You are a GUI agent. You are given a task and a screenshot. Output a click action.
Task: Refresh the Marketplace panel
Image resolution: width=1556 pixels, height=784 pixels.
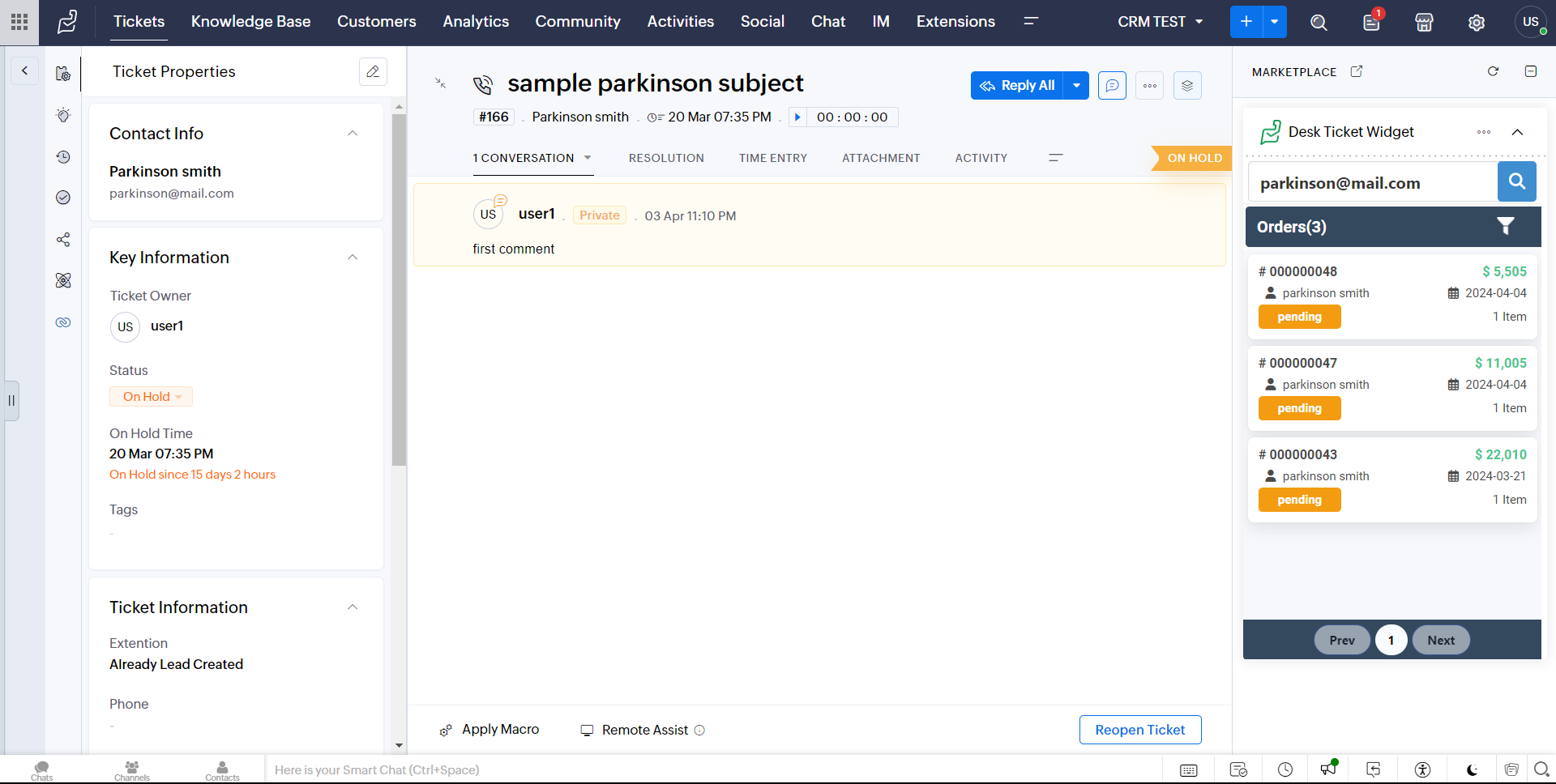(x=1493, y=71)
